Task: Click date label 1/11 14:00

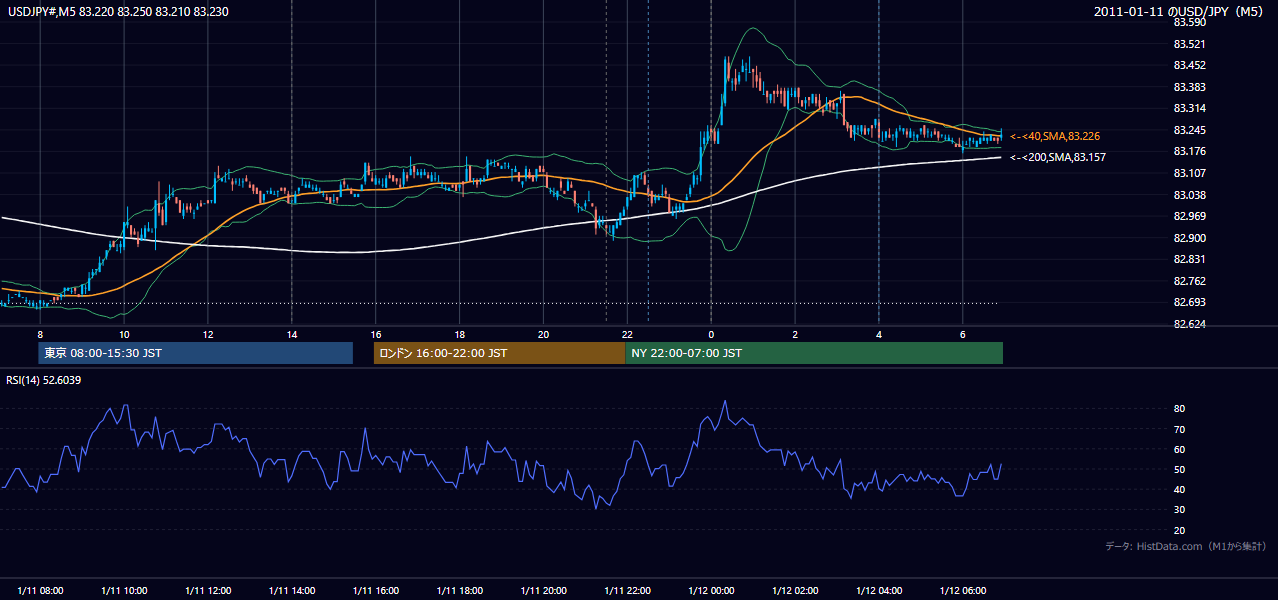Action: click(x=292, y=591)
